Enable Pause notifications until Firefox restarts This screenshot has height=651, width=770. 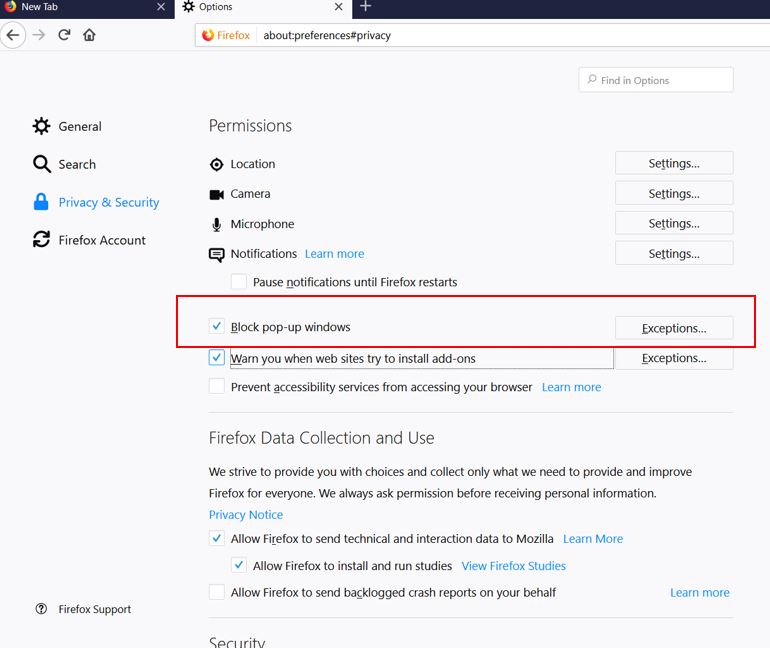tap(239, 282)
